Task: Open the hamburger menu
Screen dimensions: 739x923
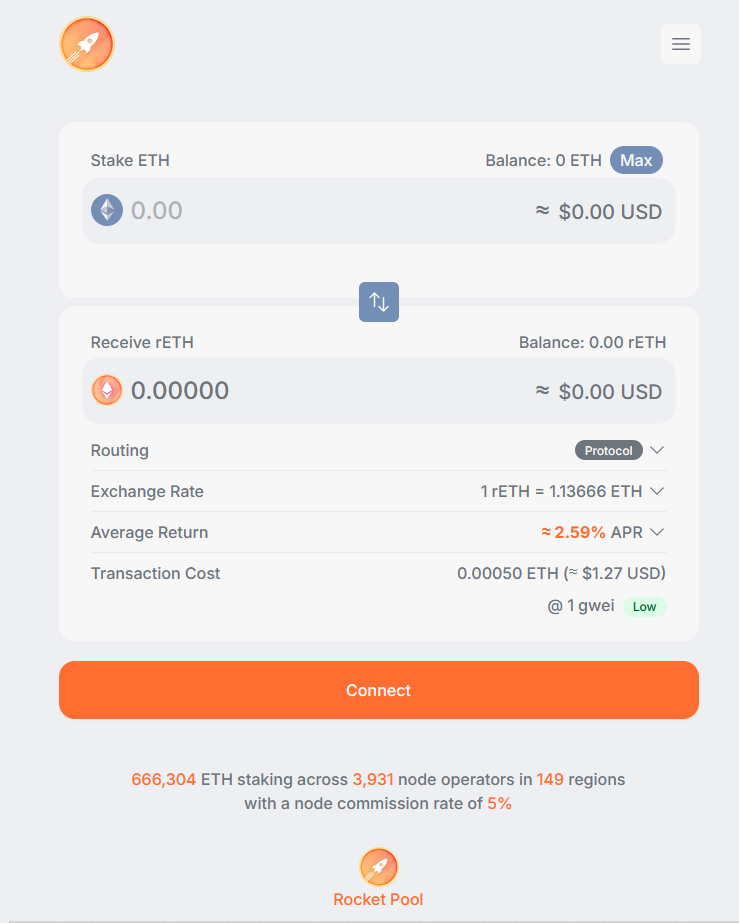Action: click(x=681, y=44)
